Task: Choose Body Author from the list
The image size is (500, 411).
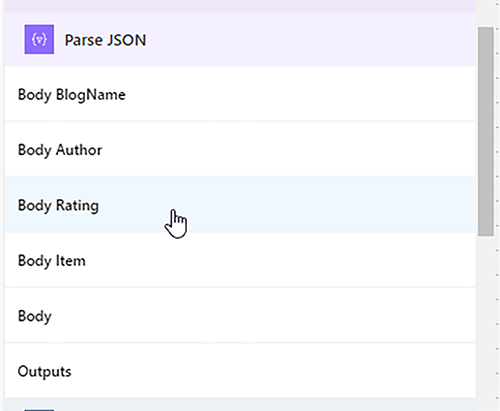Action: pyautogui.click(x=240, y=149)
